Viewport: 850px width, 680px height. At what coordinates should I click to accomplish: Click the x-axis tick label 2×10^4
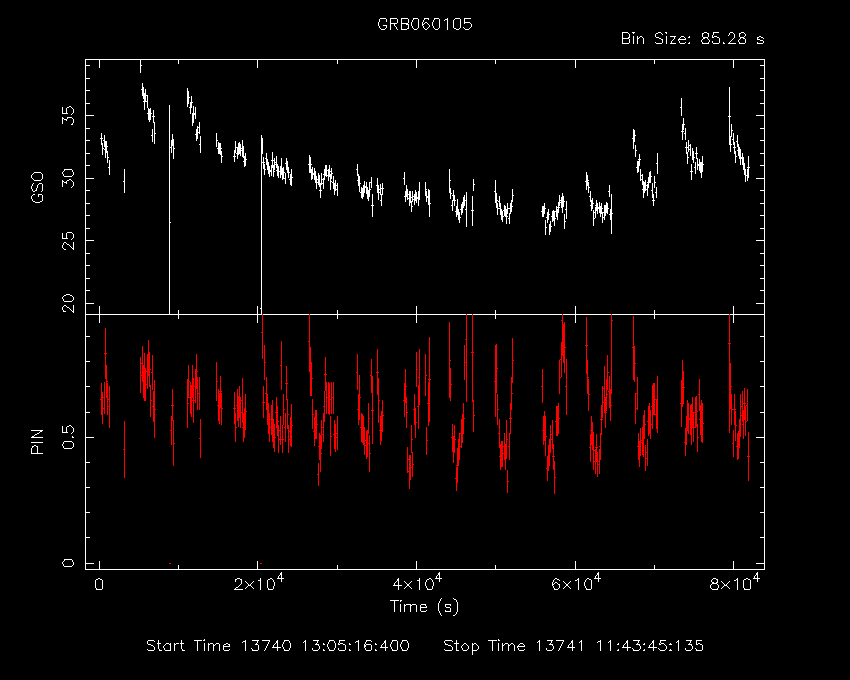(x=259, y=582)
